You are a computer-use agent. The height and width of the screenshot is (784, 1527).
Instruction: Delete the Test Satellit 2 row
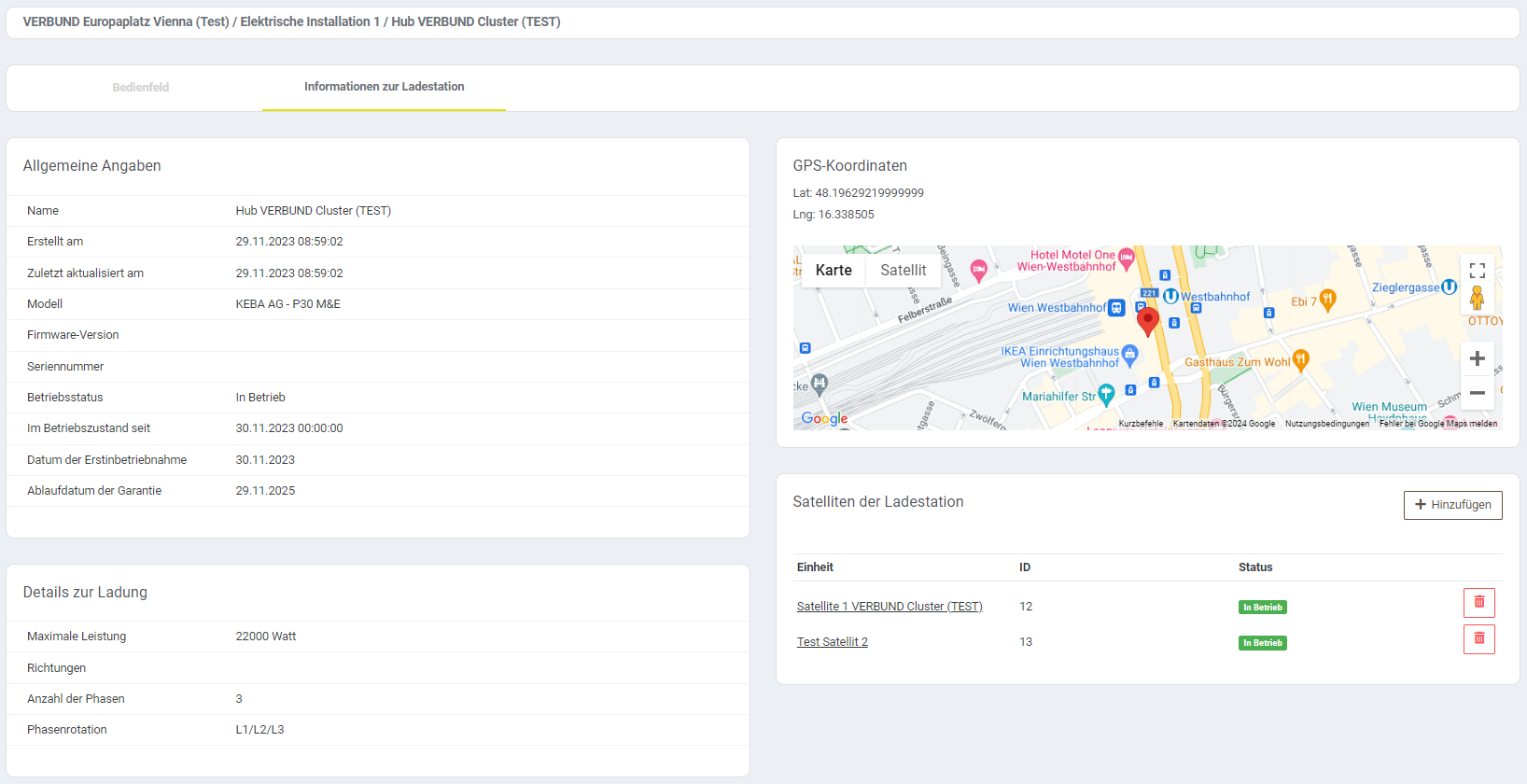pyautogui.click(x=1478, y=639)
